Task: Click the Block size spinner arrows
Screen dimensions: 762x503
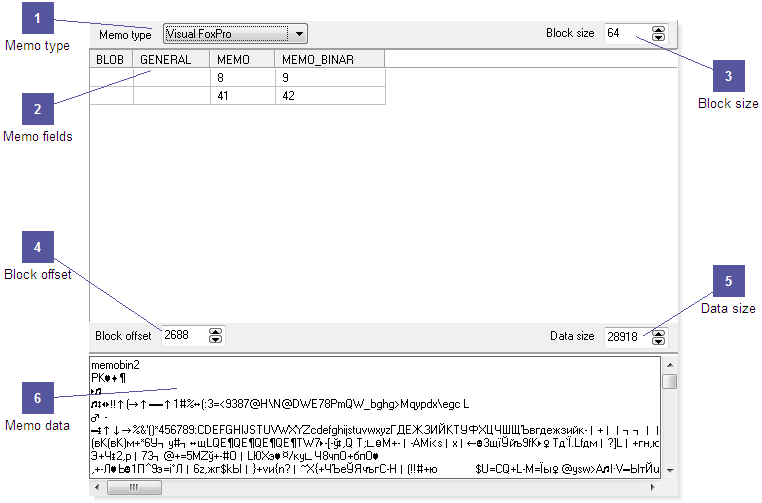Action: point(658,34)
